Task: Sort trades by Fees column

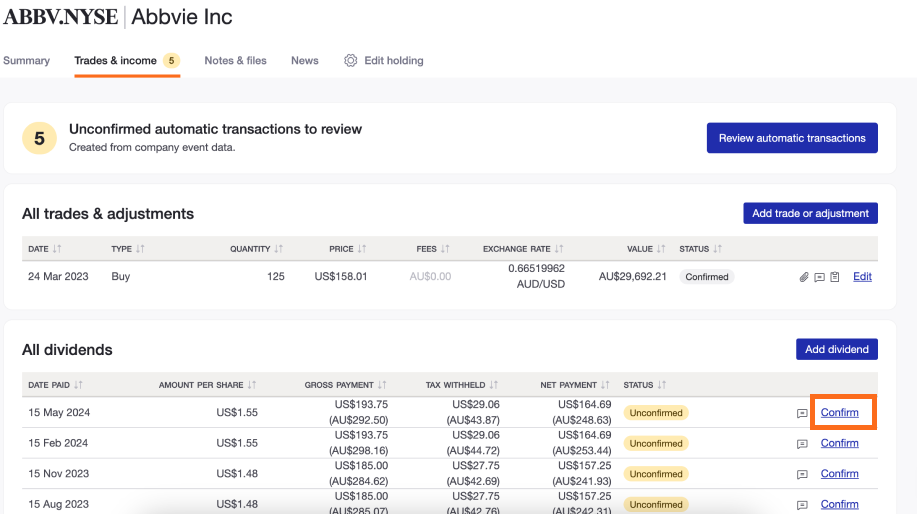Action: tap(445, 249)
